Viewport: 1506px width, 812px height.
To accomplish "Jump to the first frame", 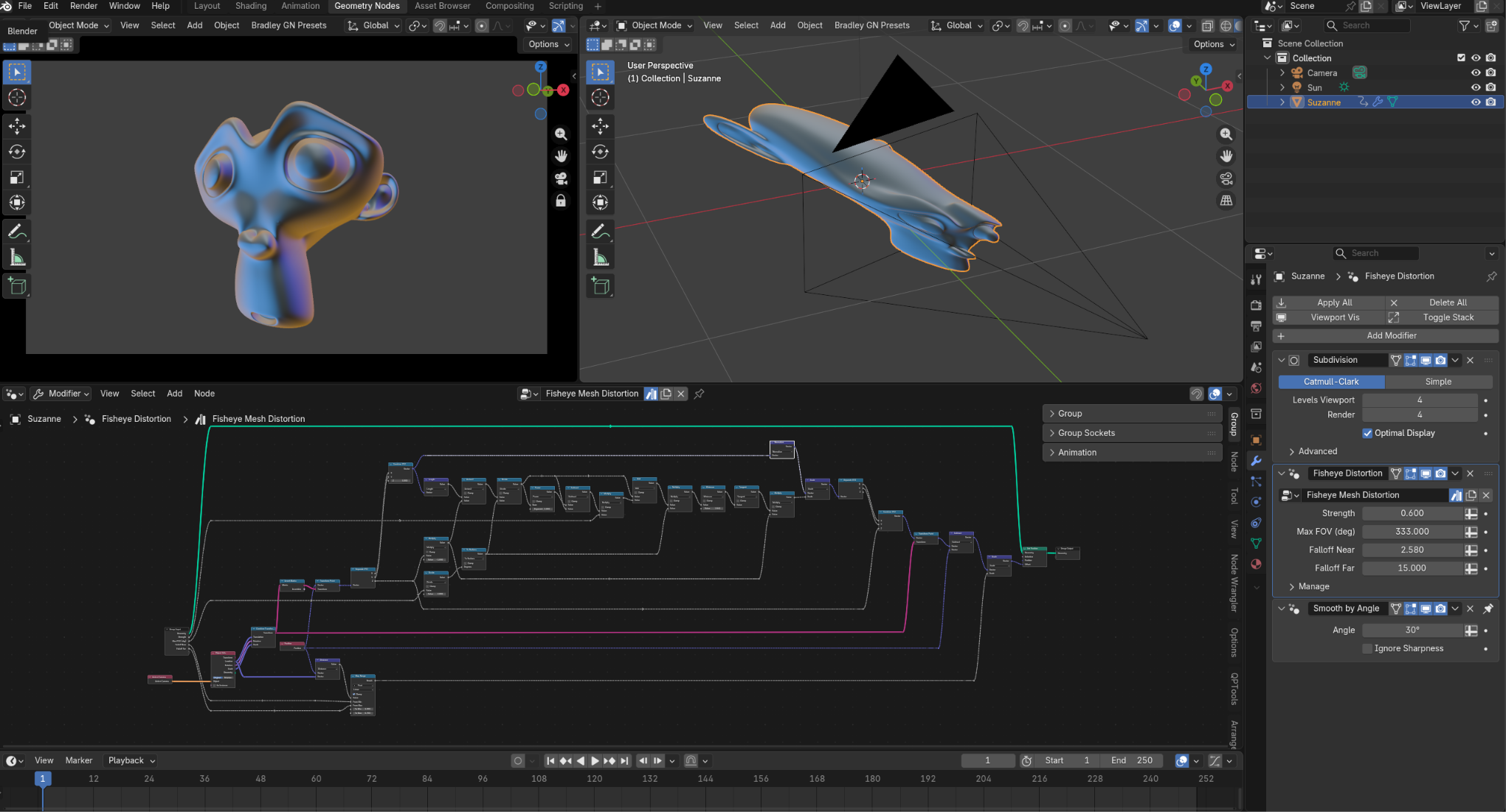I will 550,760.
